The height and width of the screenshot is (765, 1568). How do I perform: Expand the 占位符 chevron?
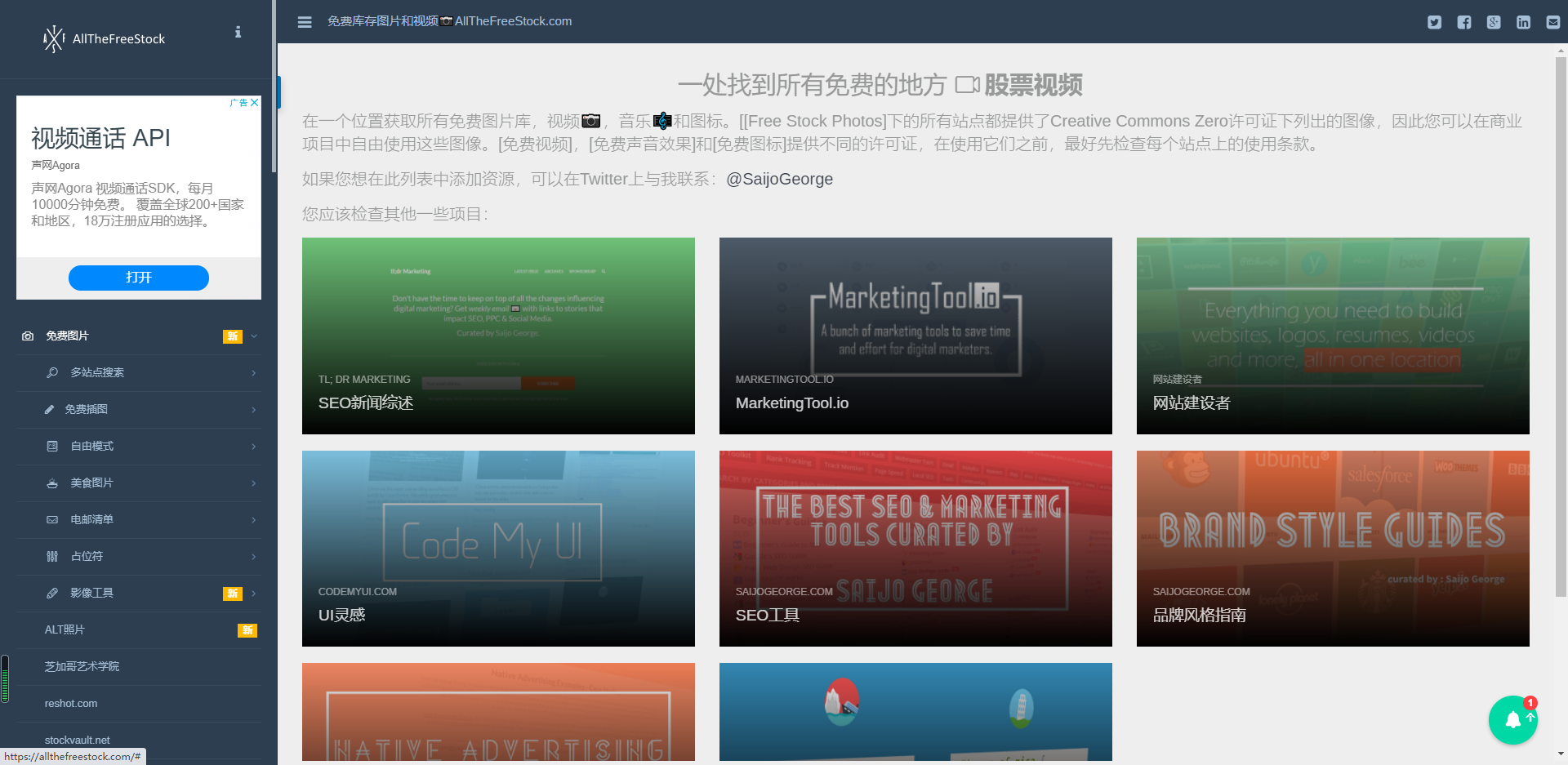pos(254,557)
